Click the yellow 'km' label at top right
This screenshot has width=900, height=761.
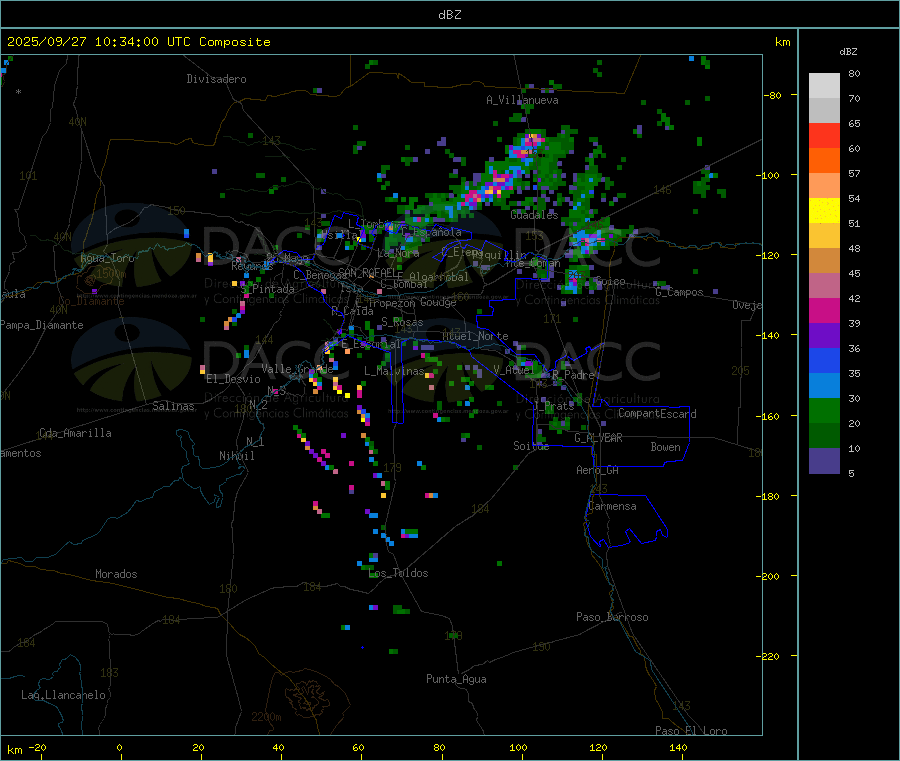point(782,42)
